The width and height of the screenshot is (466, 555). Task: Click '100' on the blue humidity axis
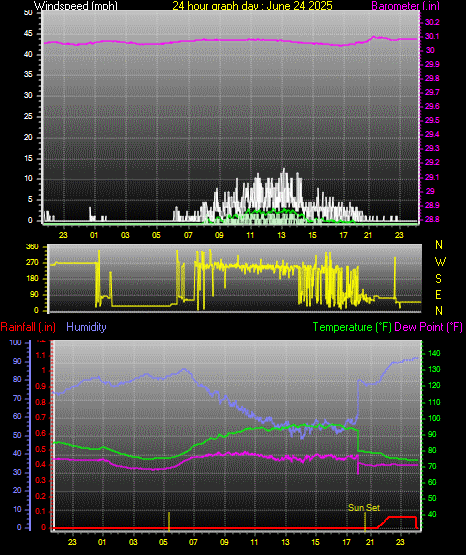pos(16,342)
